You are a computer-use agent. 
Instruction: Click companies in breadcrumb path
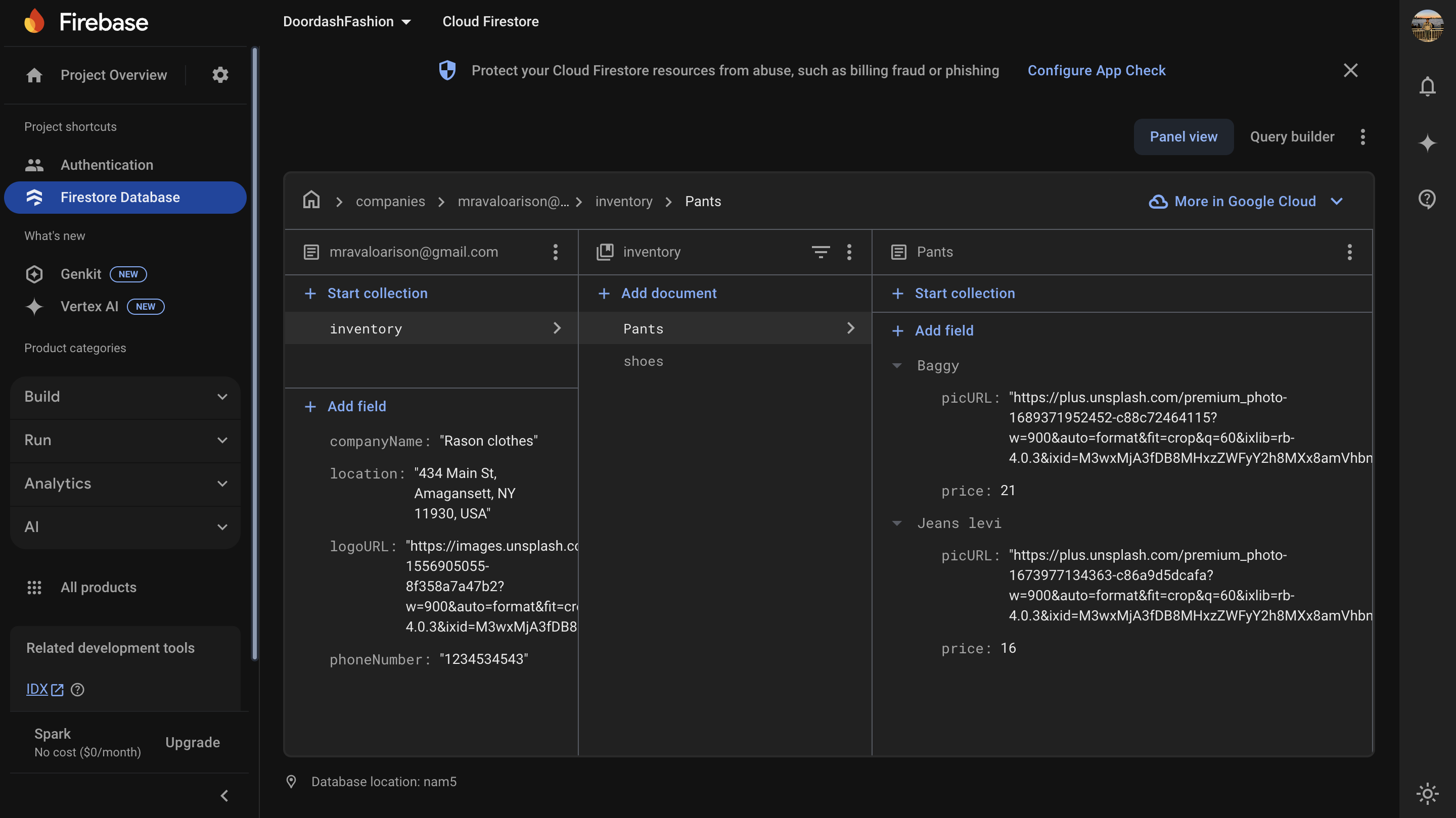point(390,201)
